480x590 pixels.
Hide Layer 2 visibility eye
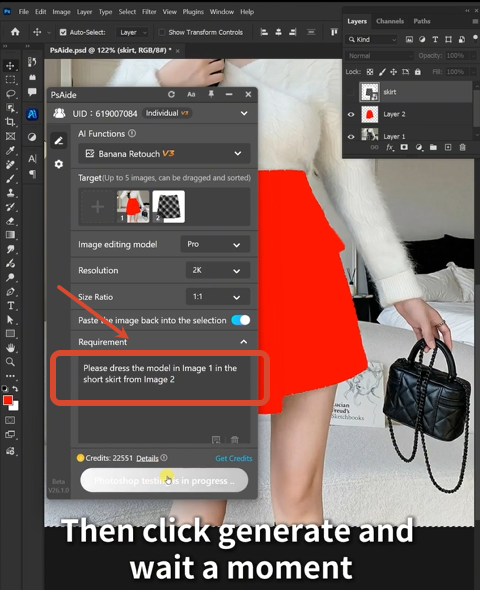[x=351, y=114]
